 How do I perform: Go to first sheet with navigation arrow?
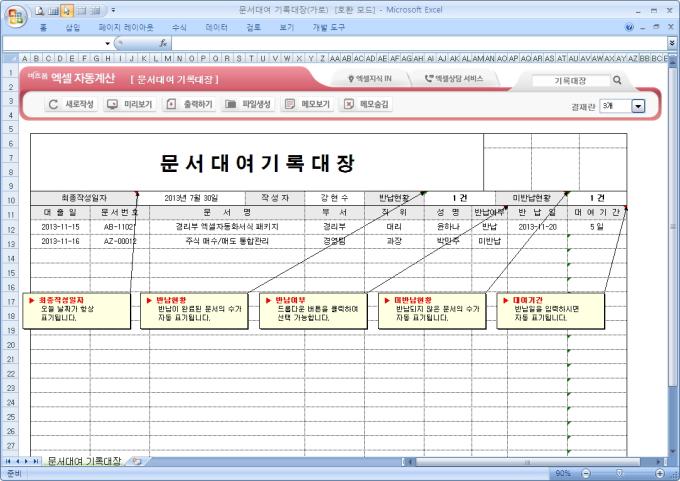[x=7, y=461]
